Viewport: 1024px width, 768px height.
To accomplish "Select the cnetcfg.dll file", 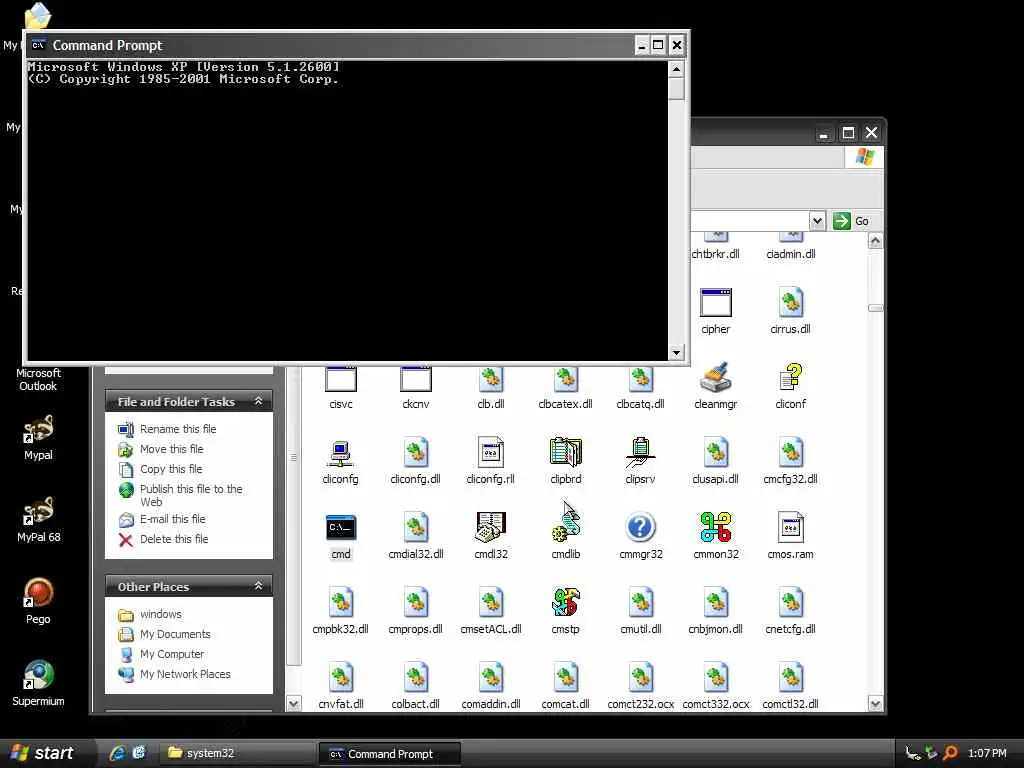I will pyautogui.click(x=790, y=610).
